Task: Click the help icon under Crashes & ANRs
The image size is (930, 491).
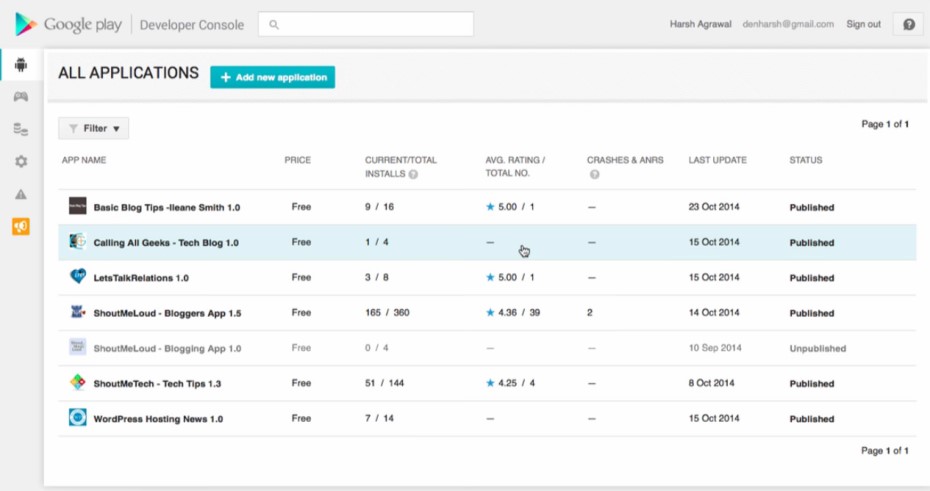Action: pyautogui.click(x=594, y=174)
